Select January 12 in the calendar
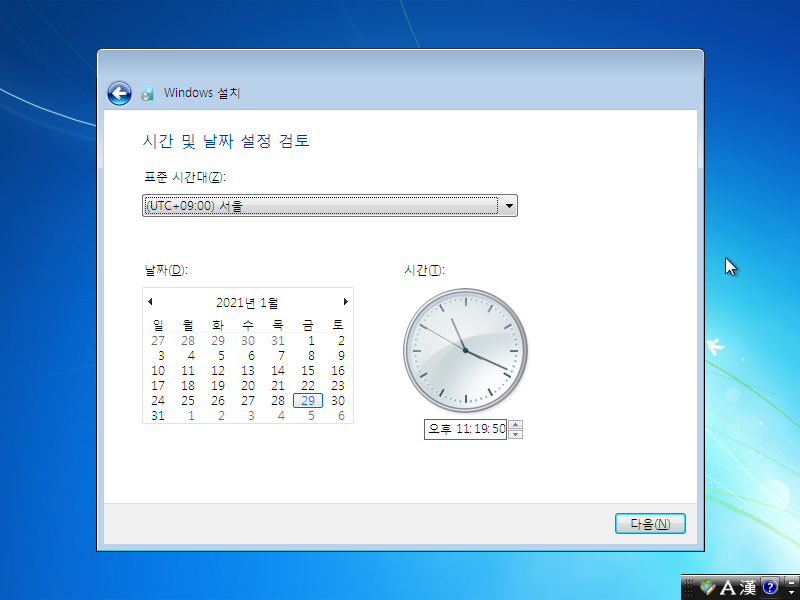The image size is (800, 600). (218, 370)
